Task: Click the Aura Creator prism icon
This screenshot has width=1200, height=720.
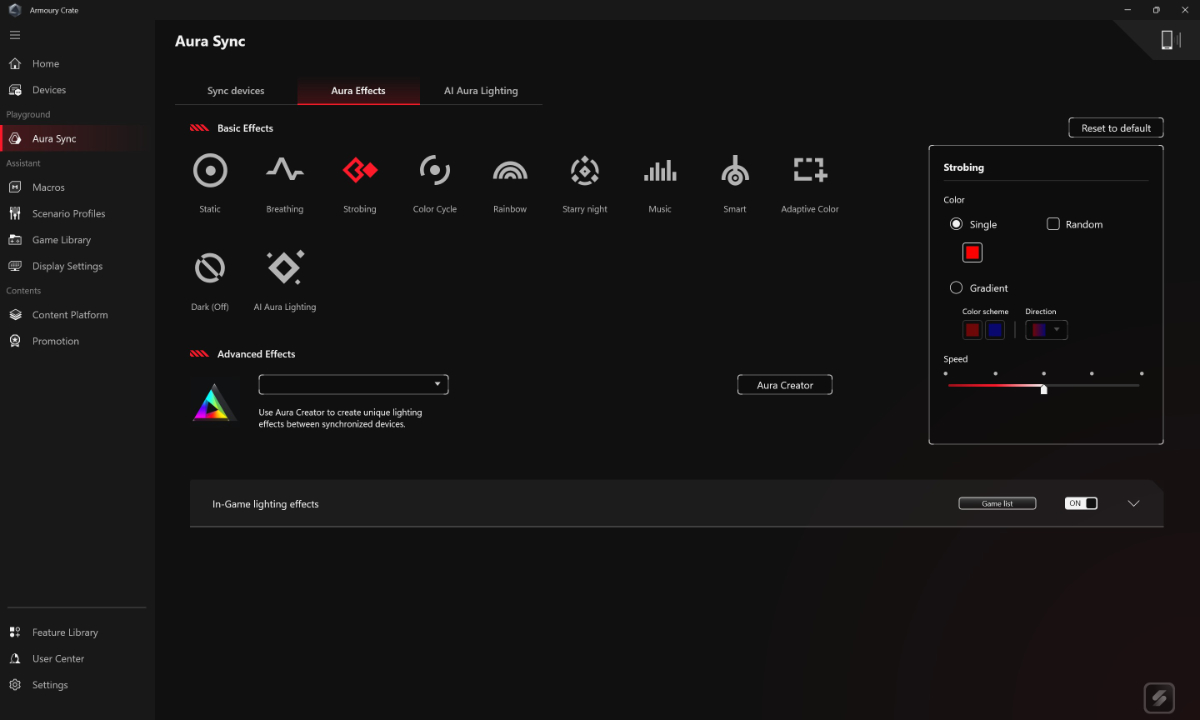Action: [x=215, y=403]
